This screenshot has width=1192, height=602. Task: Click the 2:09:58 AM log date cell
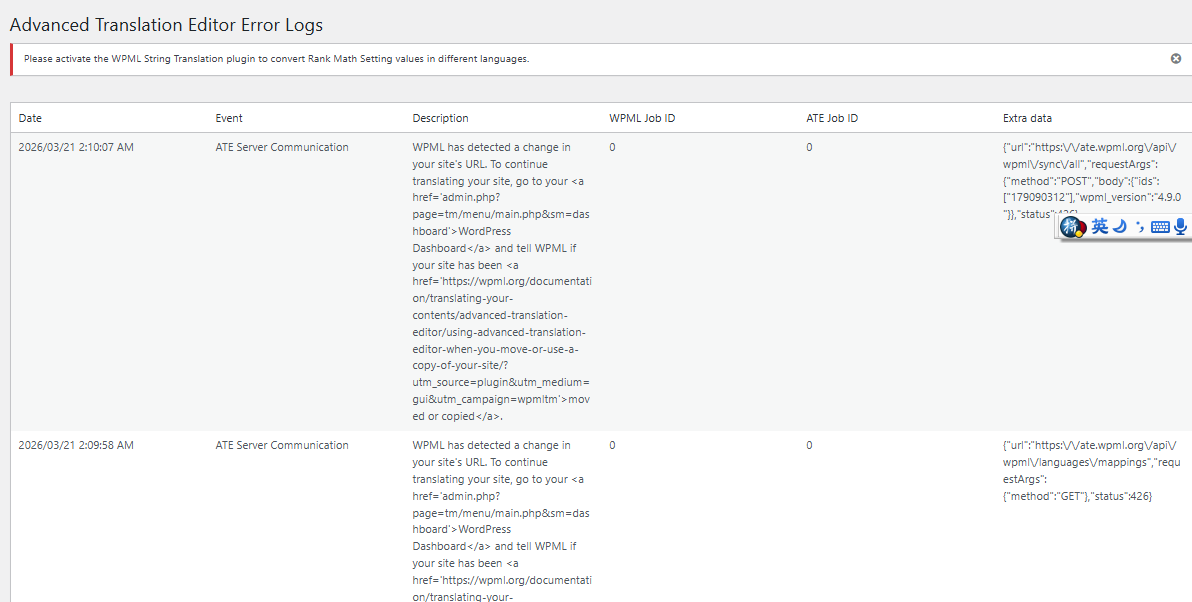(76, 445)
